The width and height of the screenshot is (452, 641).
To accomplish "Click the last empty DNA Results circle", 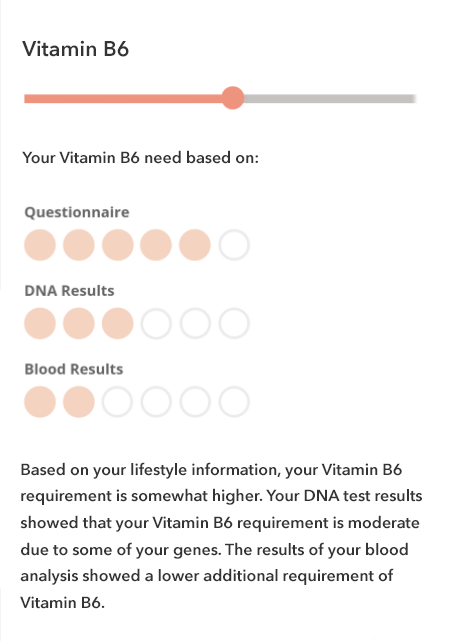I will (x=234, y=323).
